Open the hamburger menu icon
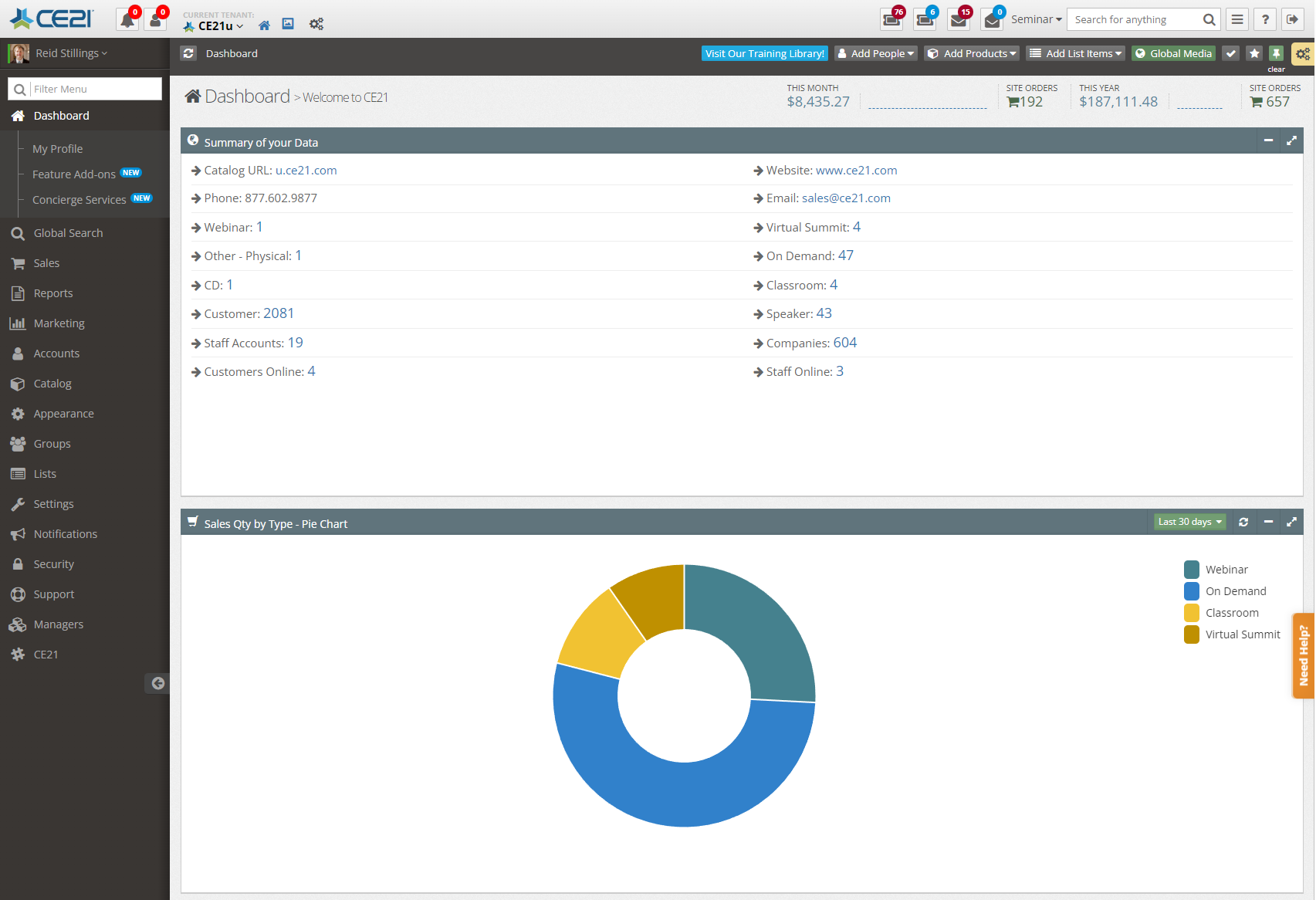1316x900 pixels. pyautogui.click(x=1237, y=20)
